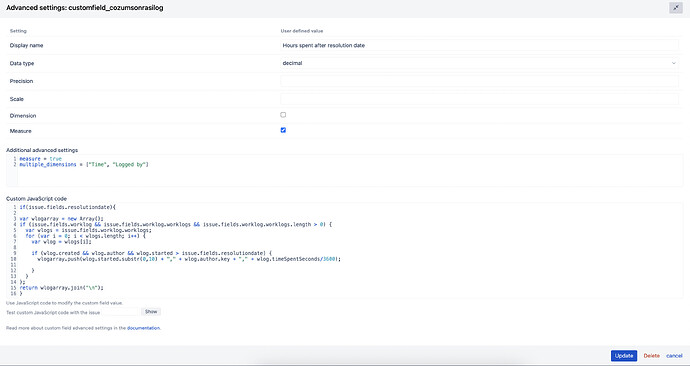This screenshot has width=690, height=366.
Task: Focus the Precision input field
Action: (479, 81)
